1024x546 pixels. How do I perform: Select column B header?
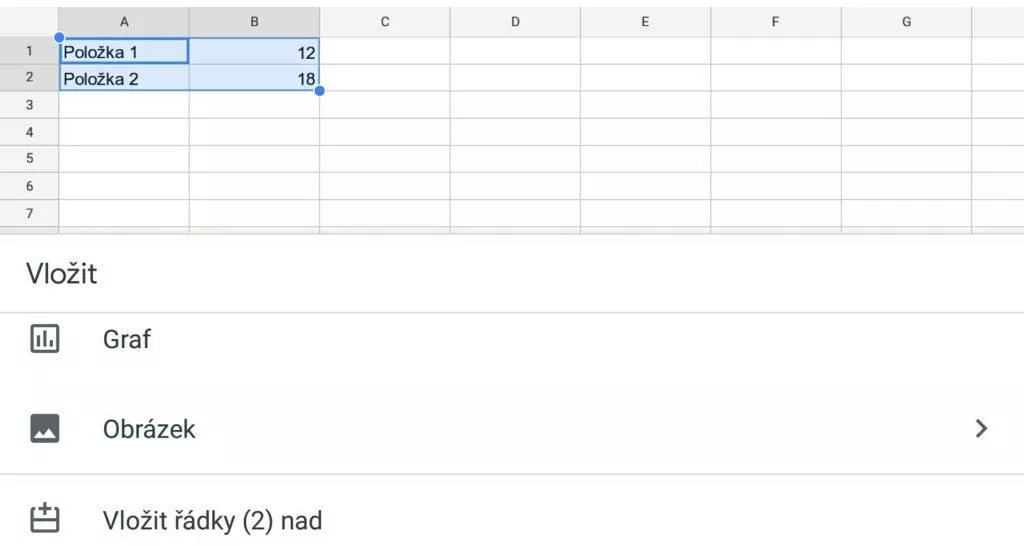(254, 22)
